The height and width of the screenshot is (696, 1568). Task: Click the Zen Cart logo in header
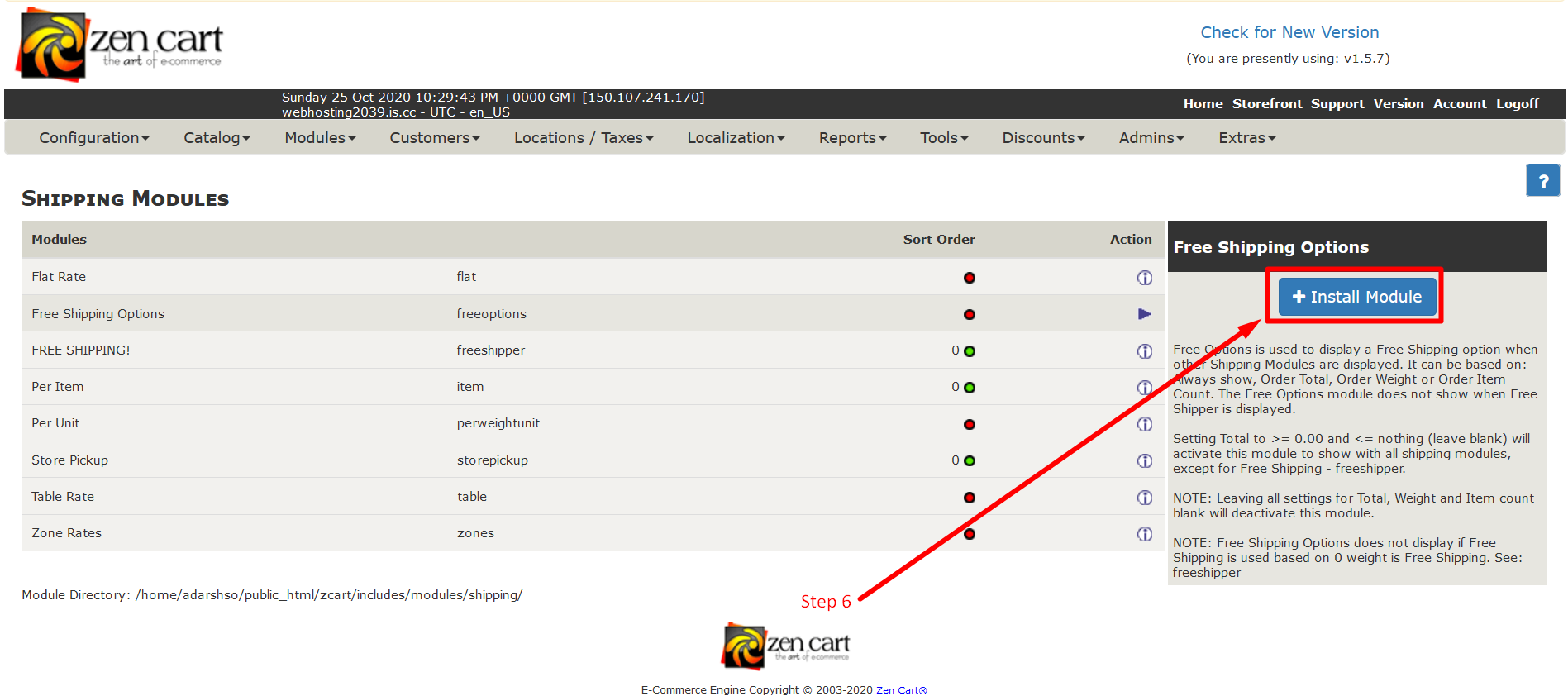(119, 45)
